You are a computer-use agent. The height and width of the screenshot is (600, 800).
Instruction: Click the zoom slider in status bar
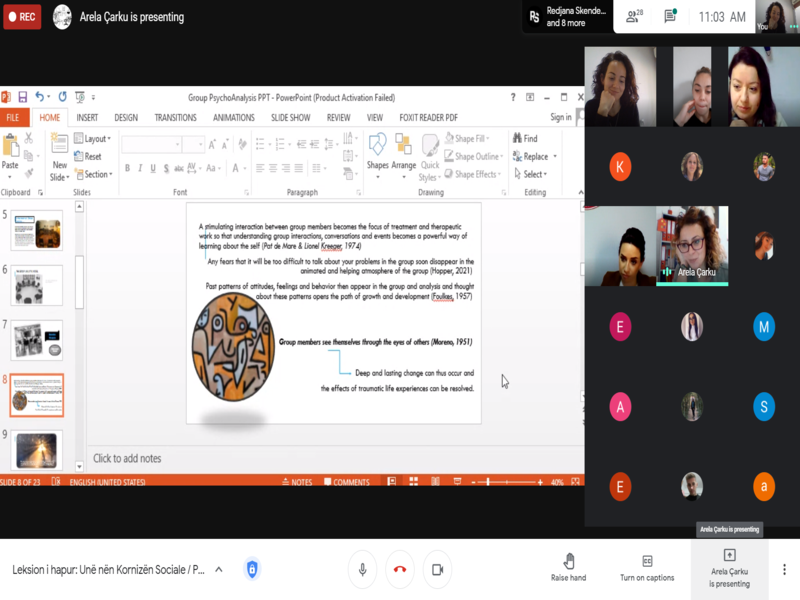point(507,482)
